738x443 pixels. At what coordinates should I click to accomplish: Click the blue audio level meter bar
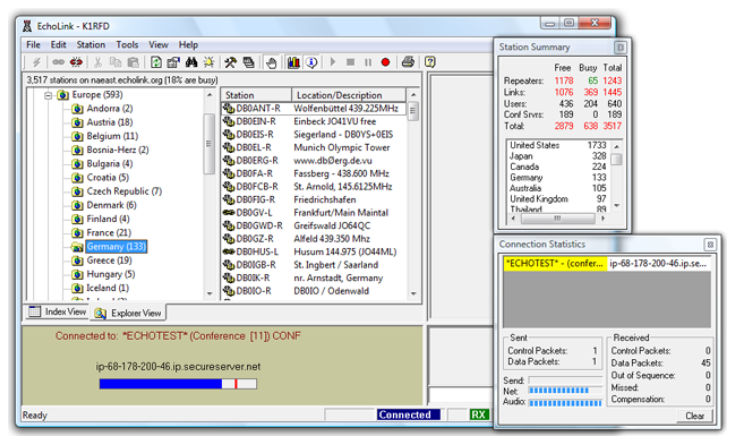click(x=178, y=384)
